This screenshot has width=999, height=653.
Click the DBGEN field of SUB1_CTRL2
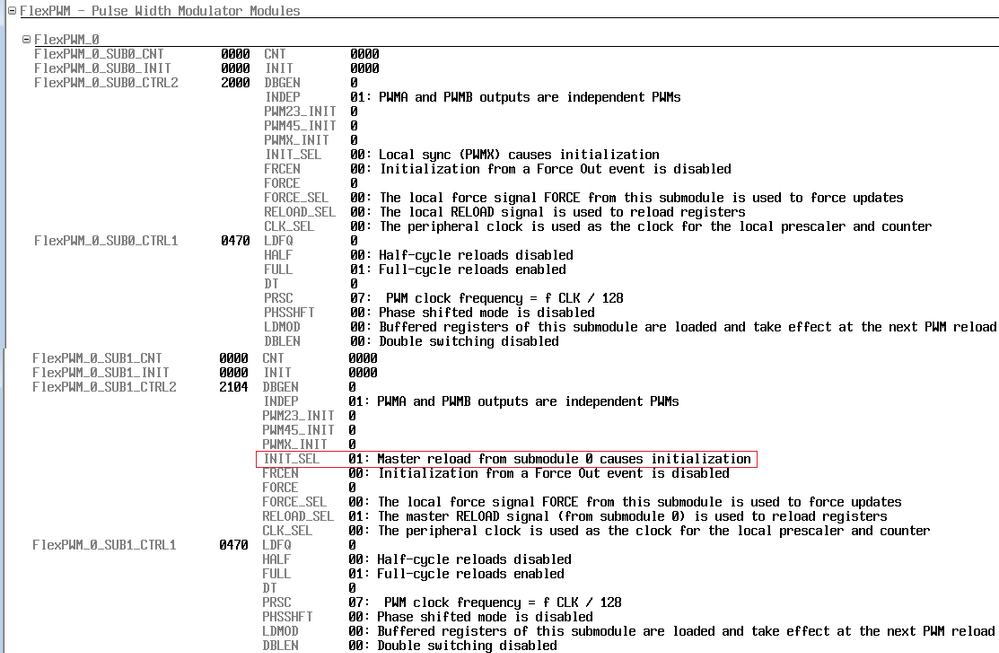pos(280,387)
